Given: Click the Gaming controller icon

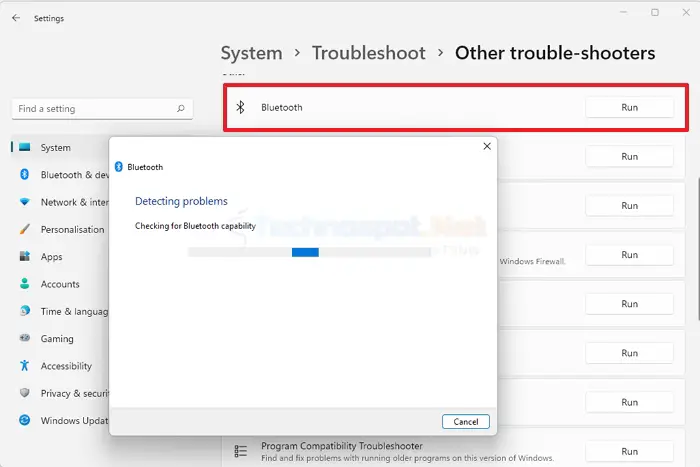Looking at the screenshot, I should (x=25, y=338).
